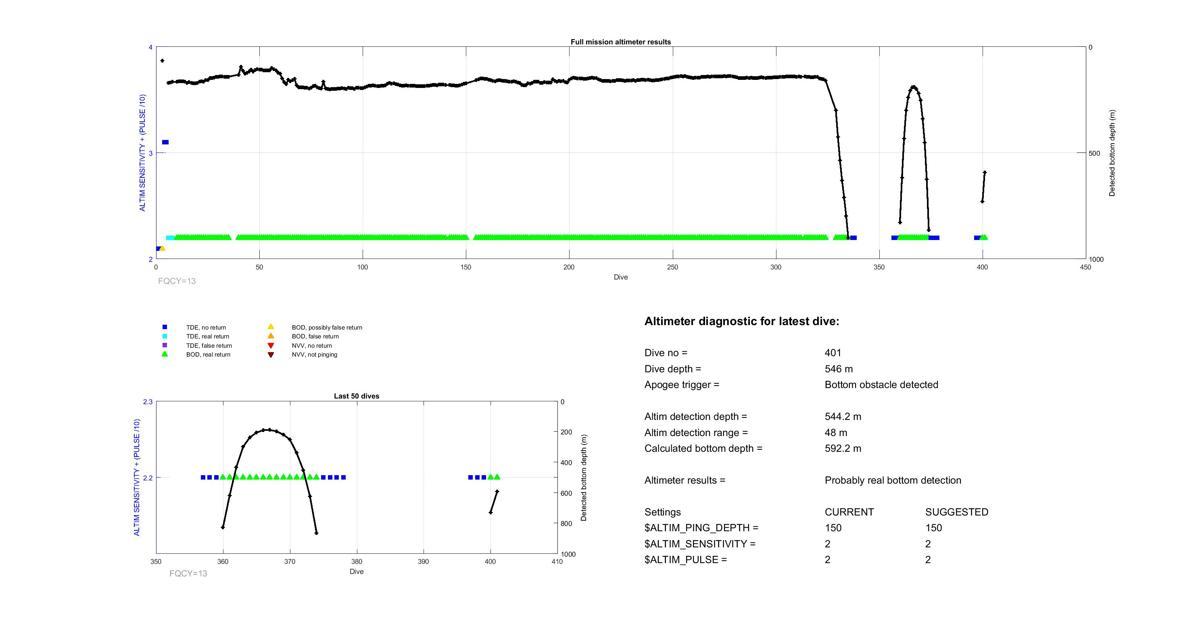Click the 'Altimeter diagnostic for latest dive:' heading
Screen dimensions: 1200x622
point(742,322)
